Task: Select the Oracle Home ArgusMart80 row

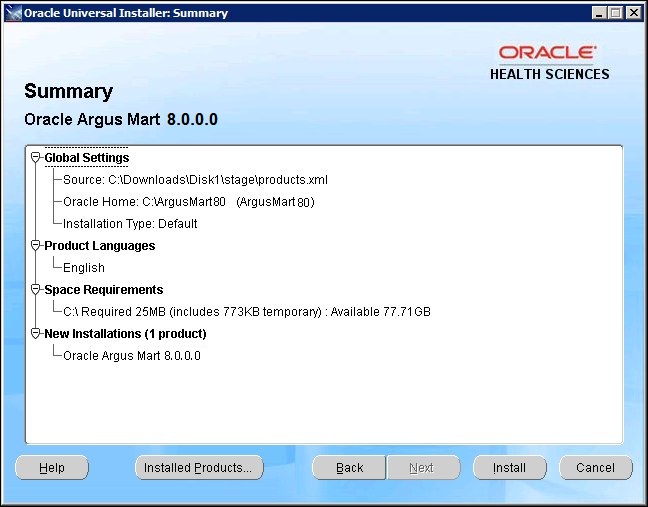Action: point(189,202)
